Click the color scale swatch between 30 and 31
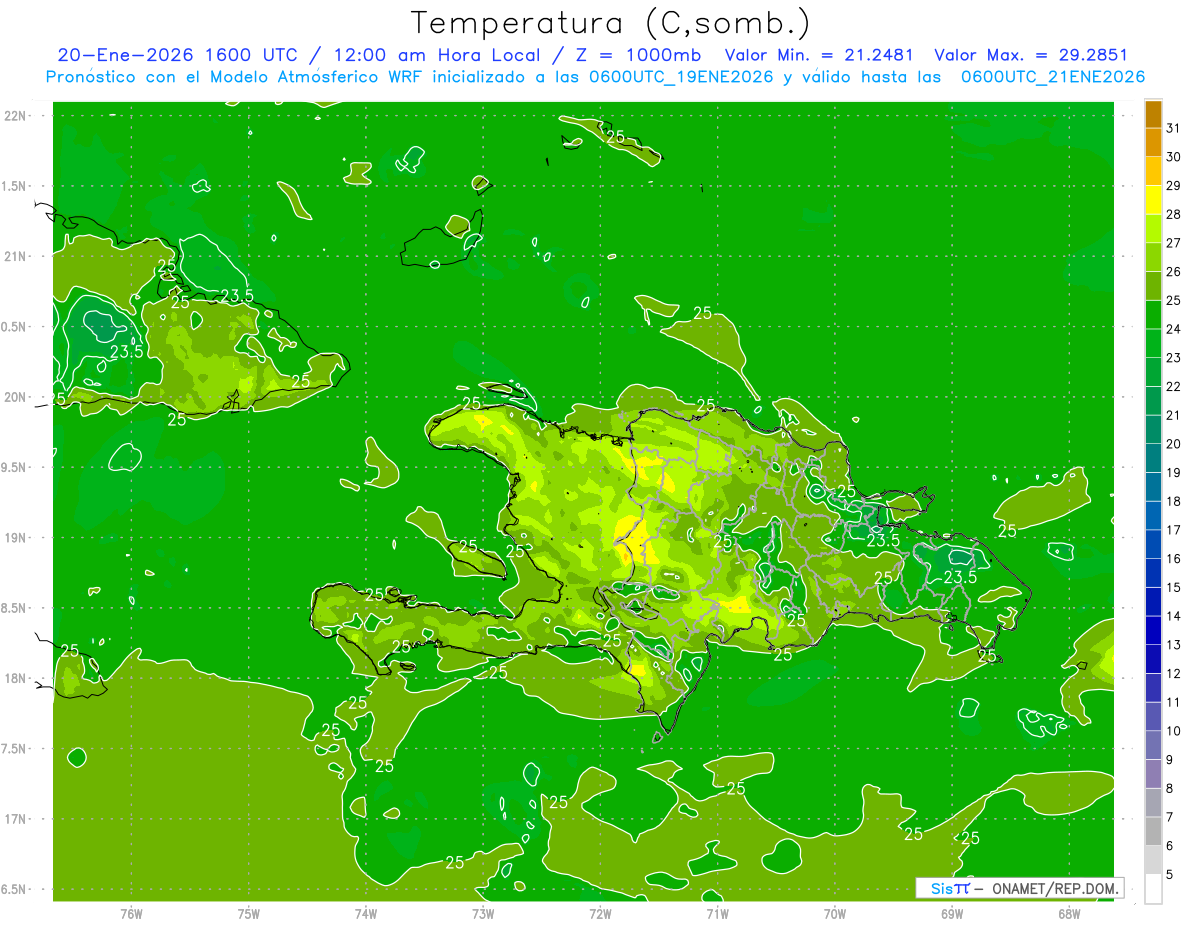Viewport: 1200px width, 927px height. (1153, 142)
